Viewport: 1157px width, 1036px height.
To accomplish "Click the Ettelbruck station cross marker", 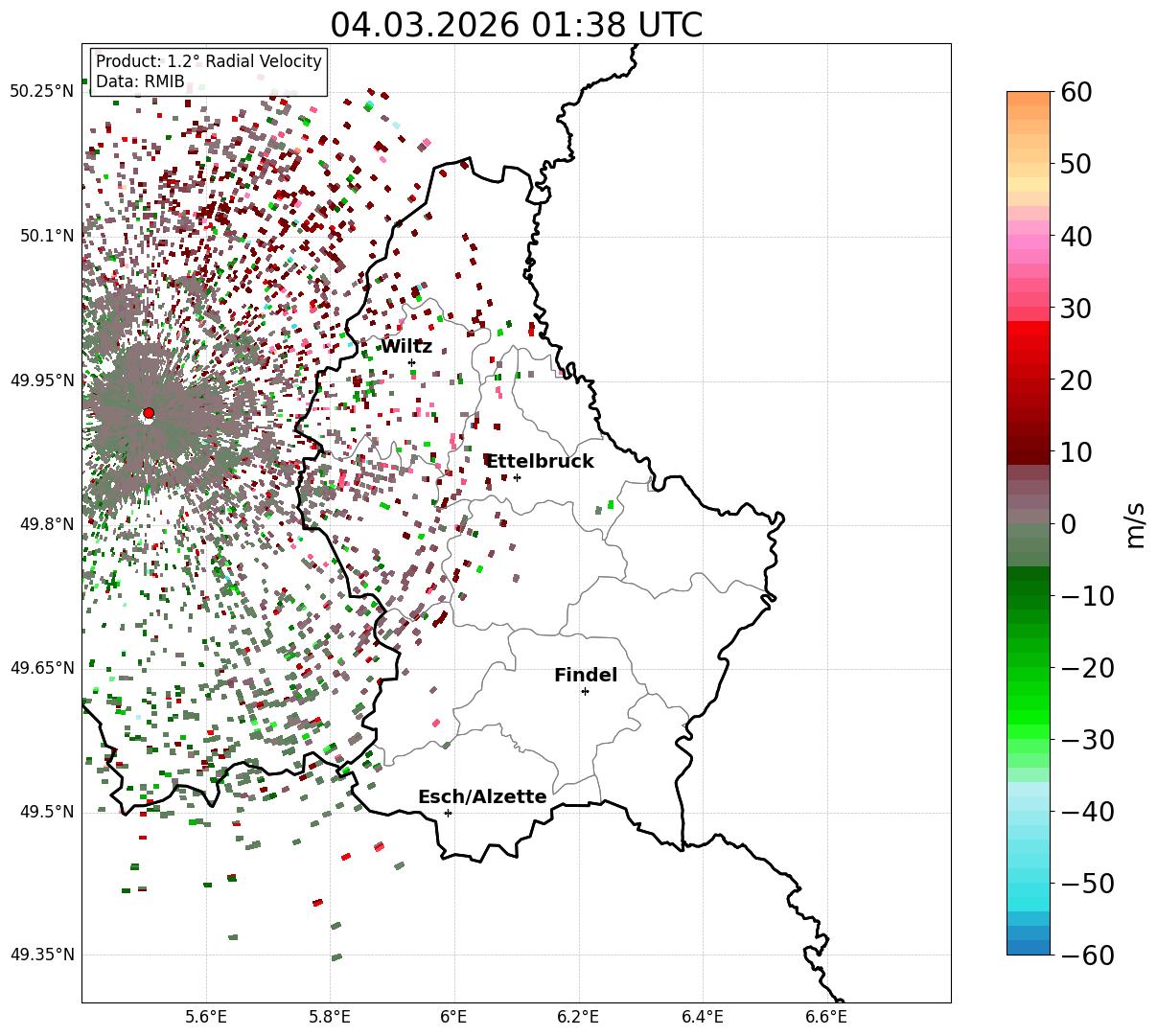I will click(517, 477).
